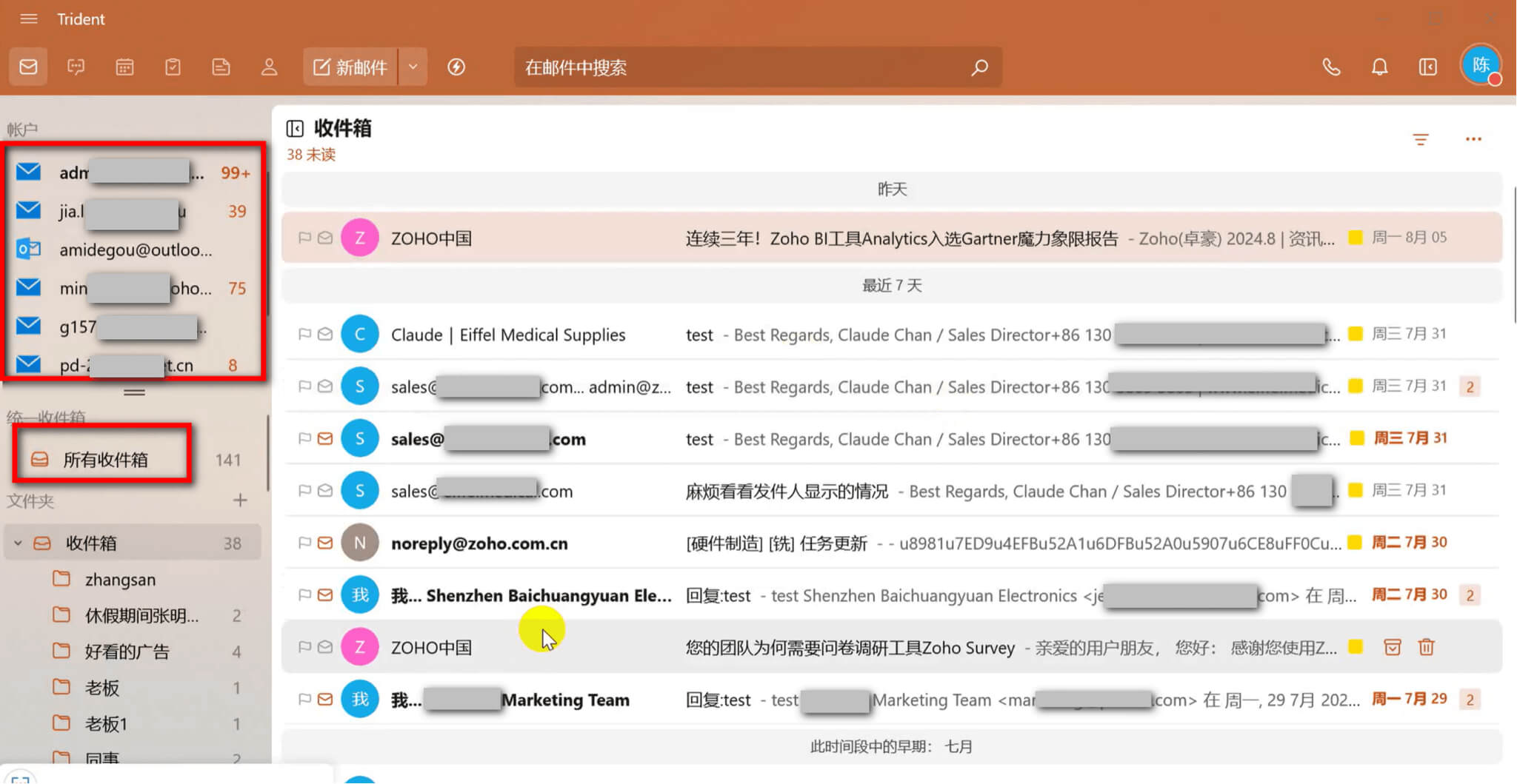Click yellow tag on noreply@zoho.com.cn email

1356,543
